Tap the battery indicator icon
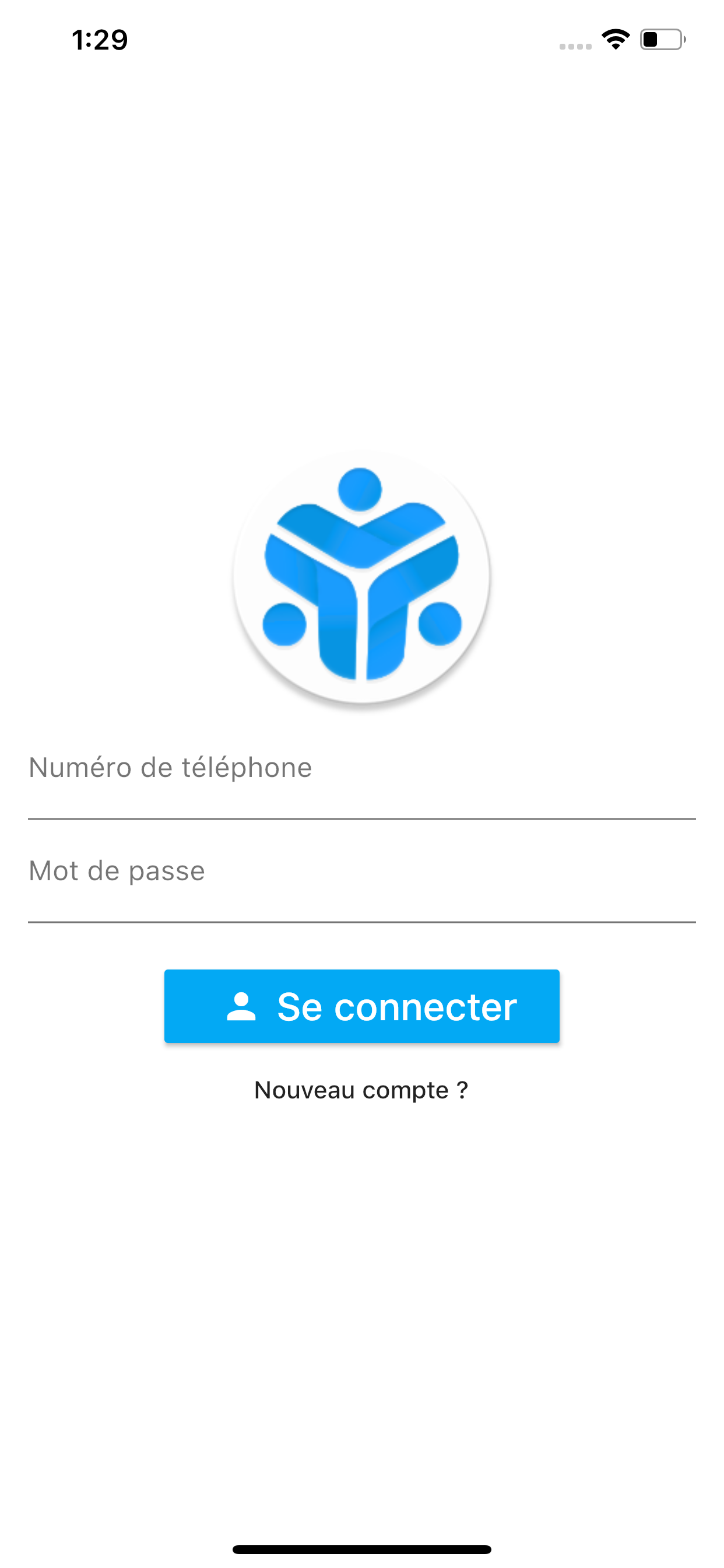Viewport: 724px width, 1568px height. (663, 40)
